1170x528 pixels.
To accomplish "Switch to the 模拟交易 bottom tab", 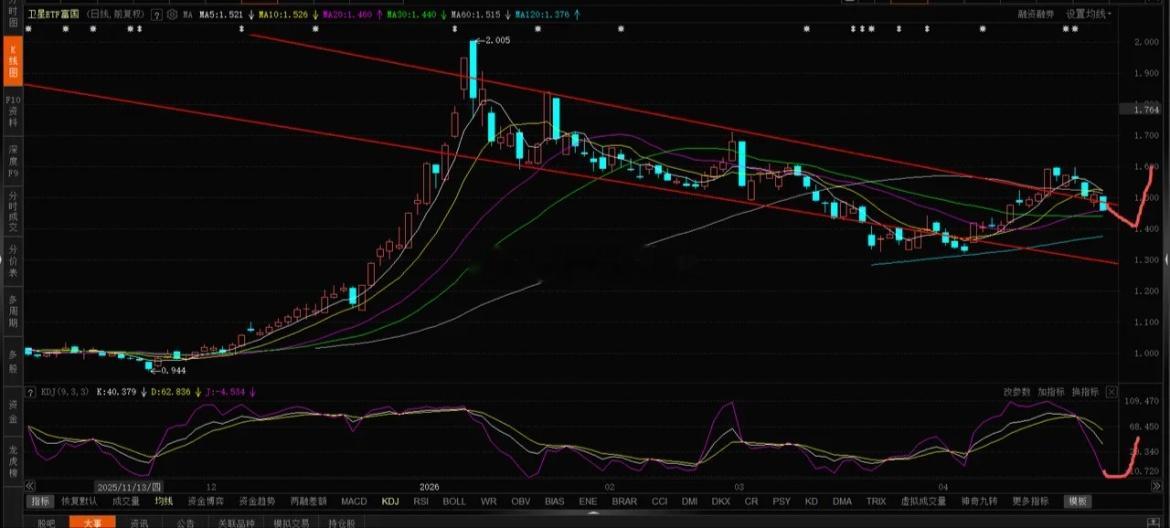I will pyautogui.click(x=291, y=523).
